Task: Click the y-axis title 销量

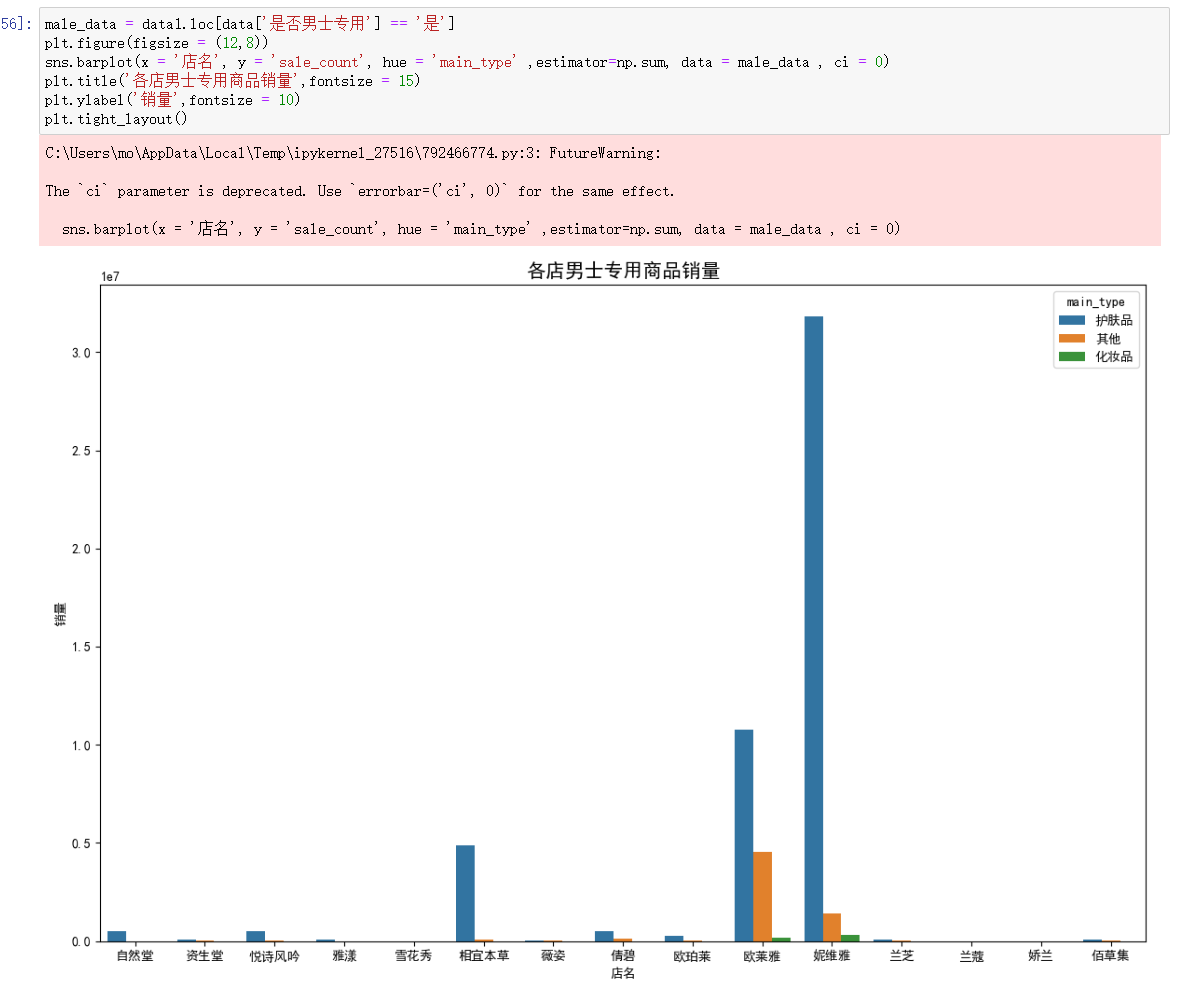Action: (61, 614)
